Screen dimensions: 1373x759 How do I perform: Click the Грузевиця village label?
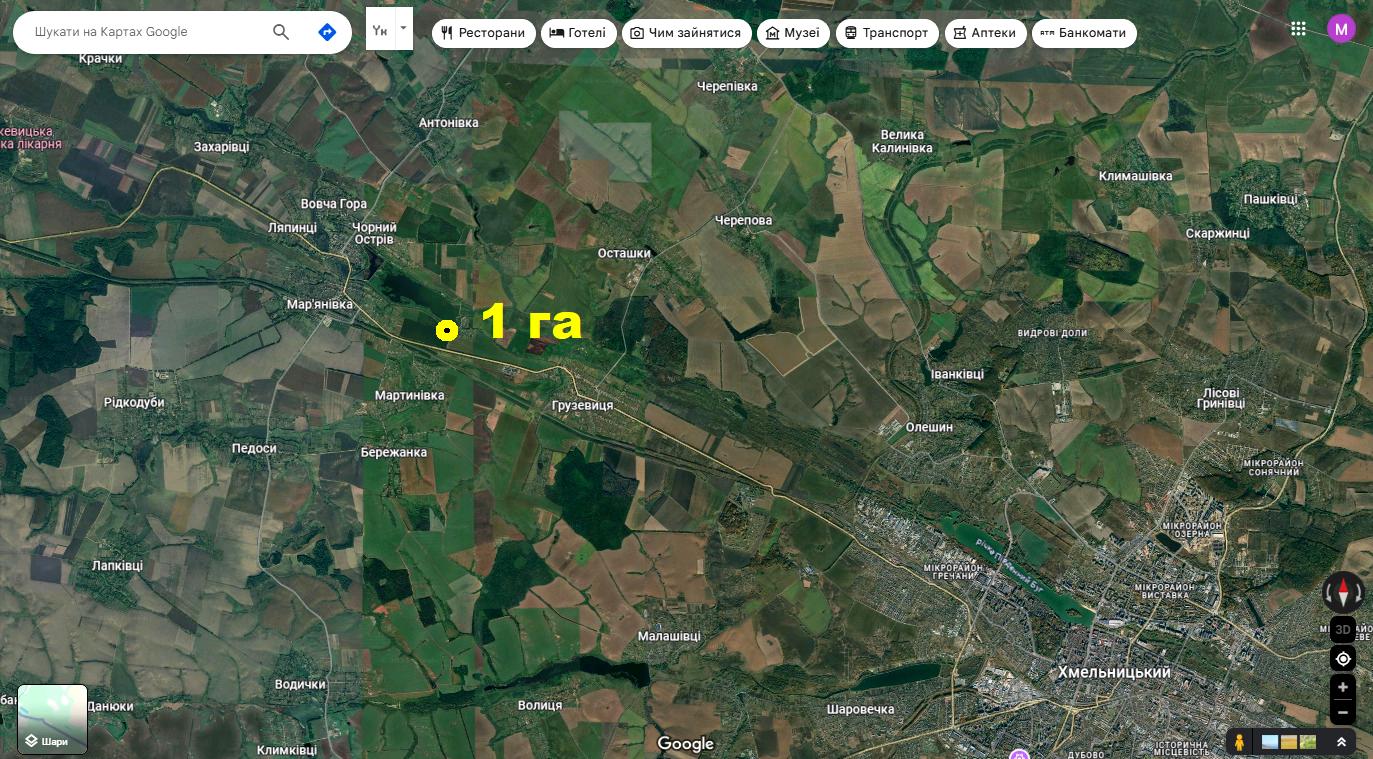(x=582, y=406)
